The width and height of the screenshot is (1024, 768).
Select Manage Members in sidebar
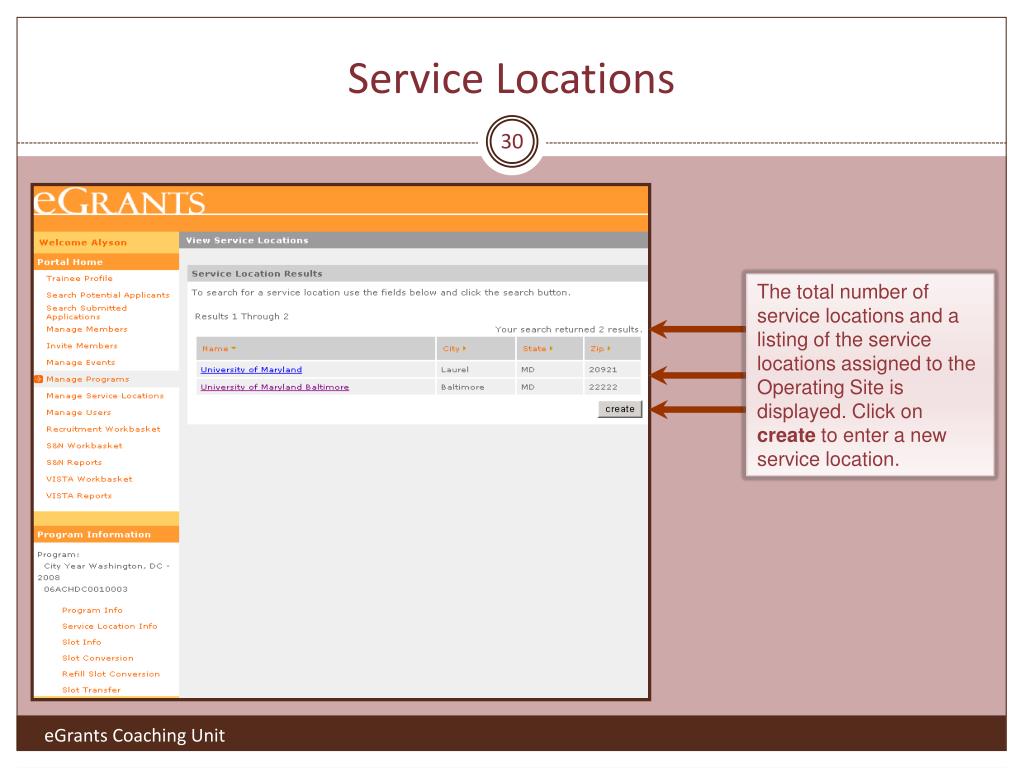click(x=87, y=329)
